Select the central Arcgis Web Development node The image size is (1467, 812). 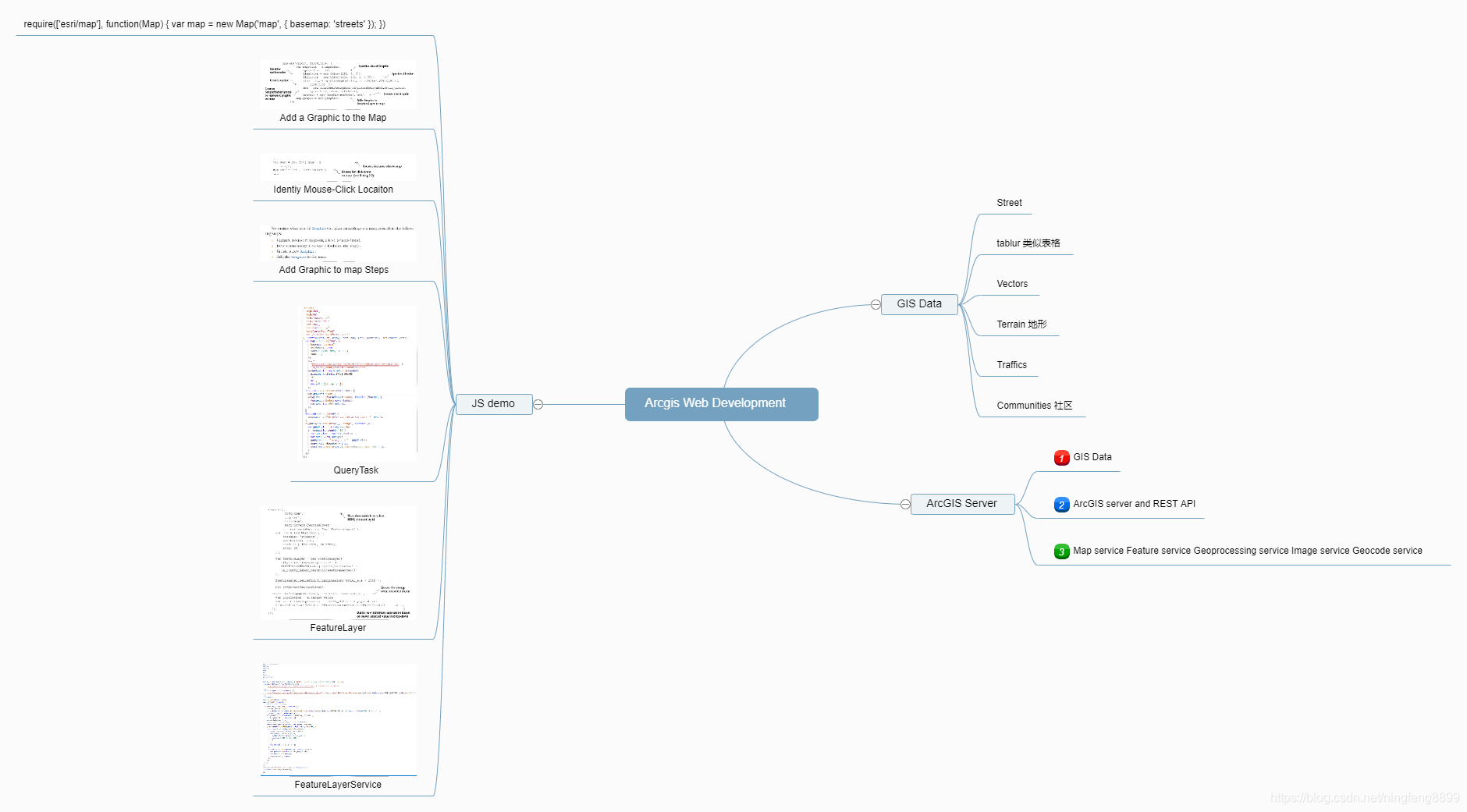tap(721, 404)
